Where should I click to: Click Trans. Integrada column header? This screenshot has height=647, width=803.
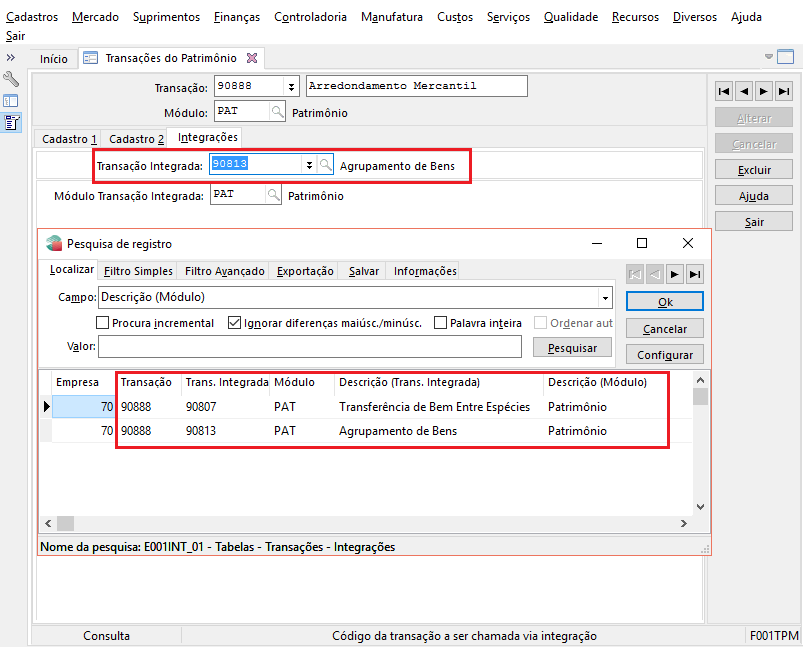(x=226, y=382)
